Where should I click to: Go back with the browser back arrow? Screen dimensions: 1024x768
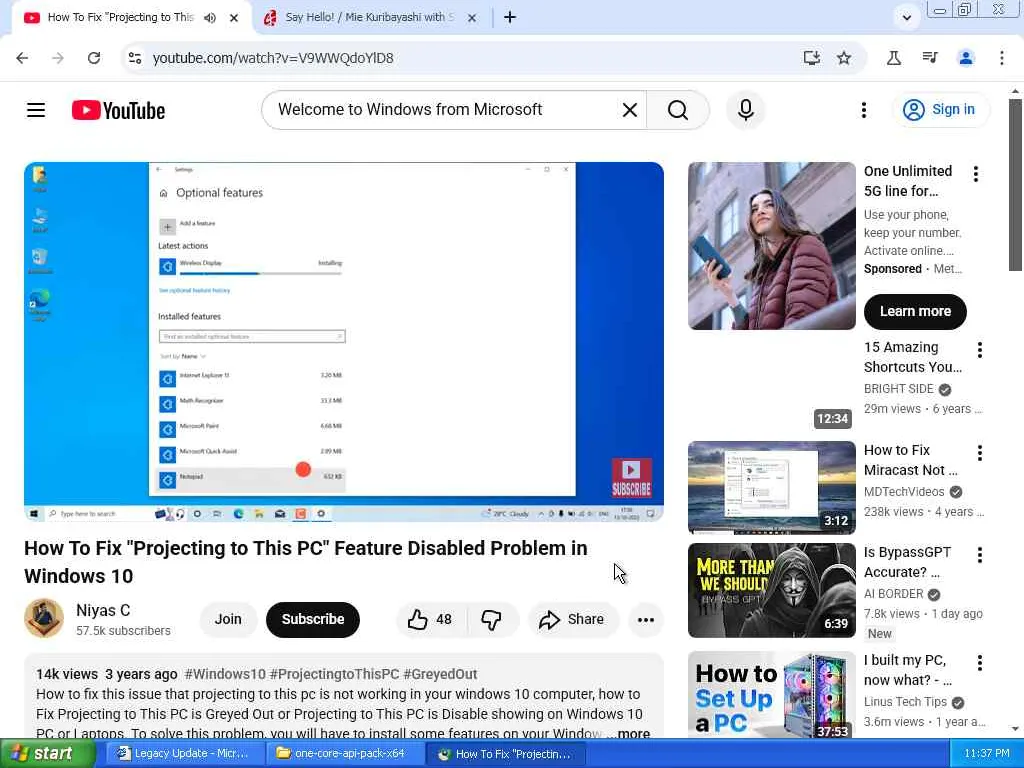click(22, 58)
